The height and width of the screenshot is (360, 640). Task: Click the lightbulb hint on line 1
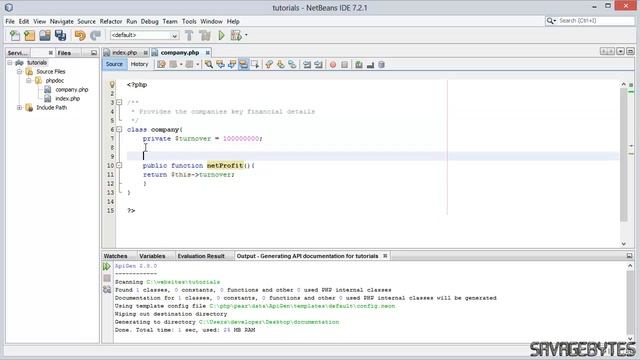pyautogui.click(x=112, y=84)
